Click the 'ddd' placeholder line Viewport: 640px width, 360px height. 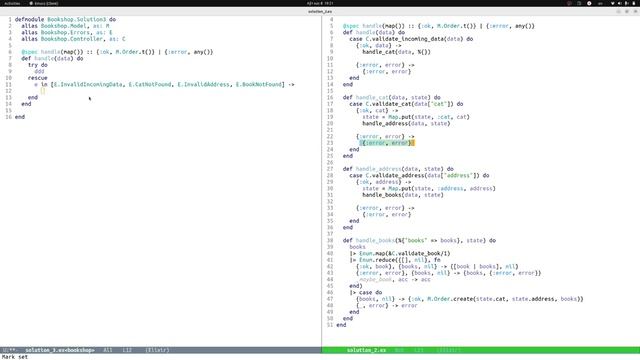(x=39, y=71)
